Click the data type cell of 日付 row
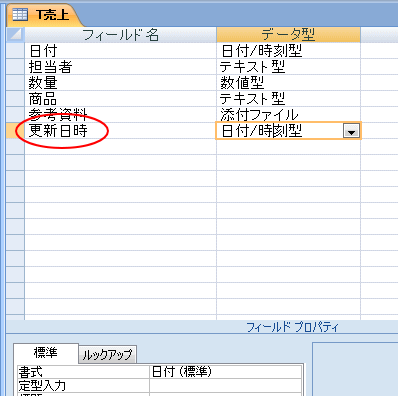The width and height of the screenshot is (398, 396). pos(288,51)
